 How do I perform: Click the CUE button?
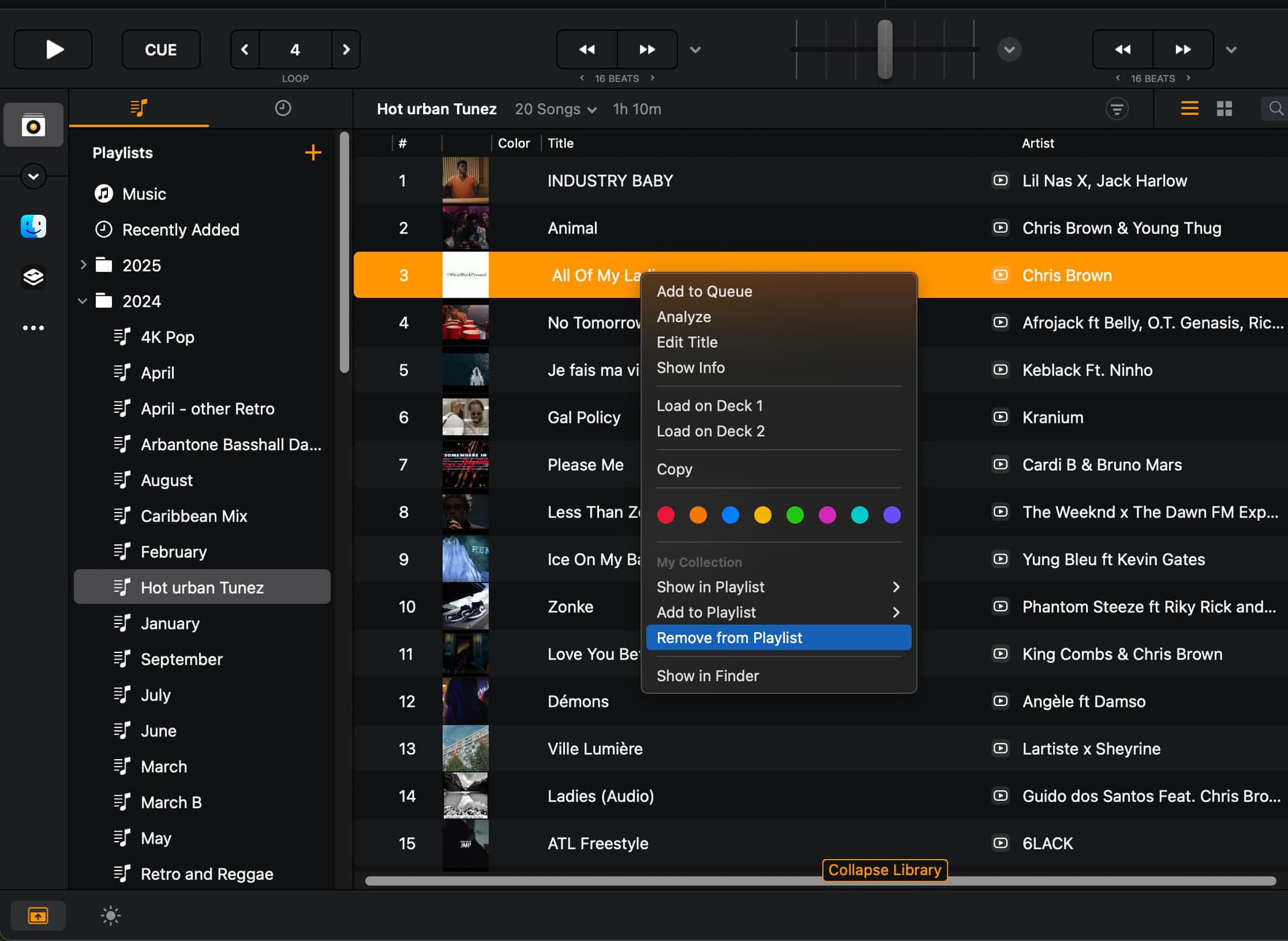tap(161, 49)
